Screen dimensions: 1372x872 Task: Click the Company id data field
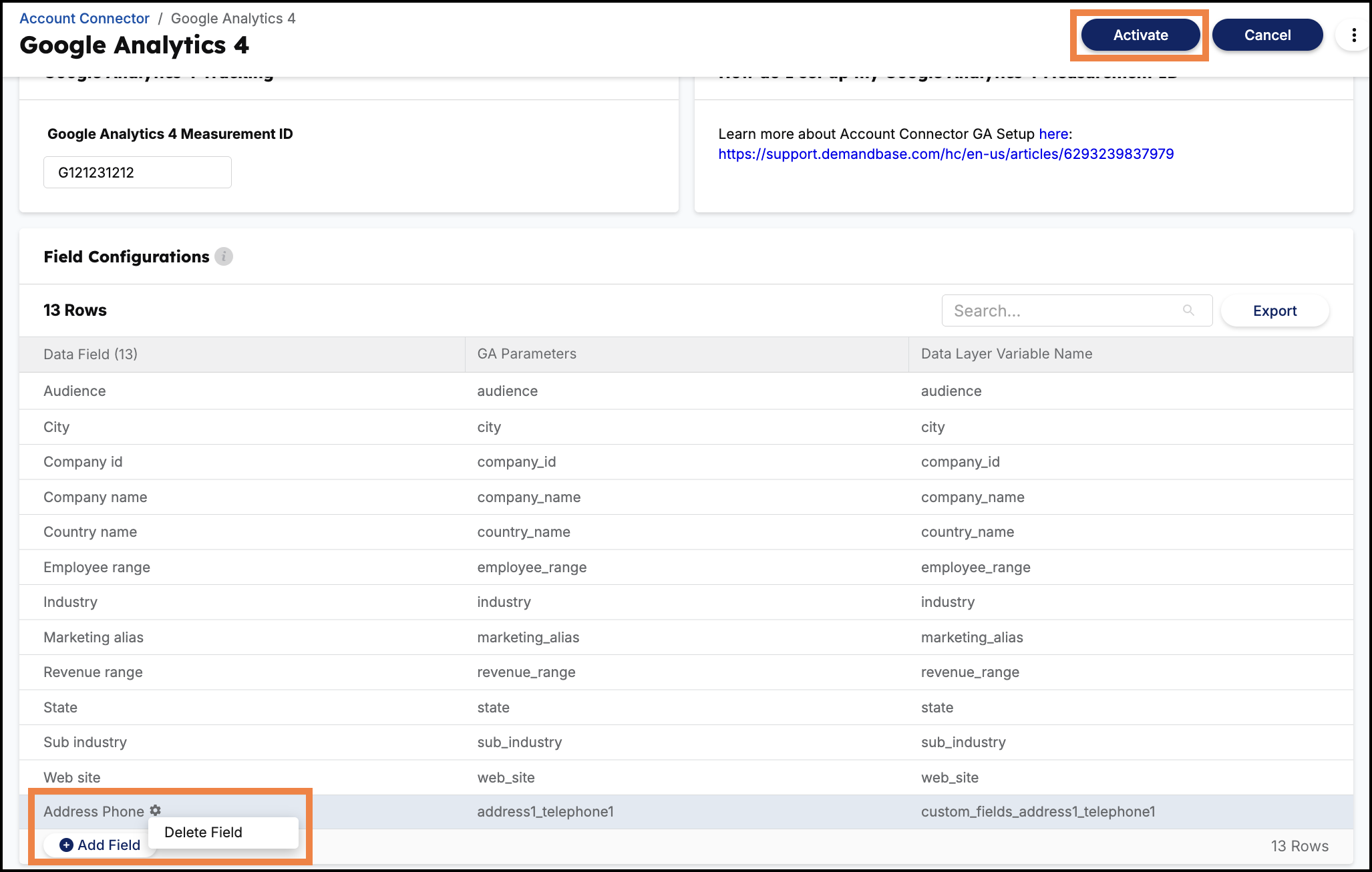[x=83, y=462]
